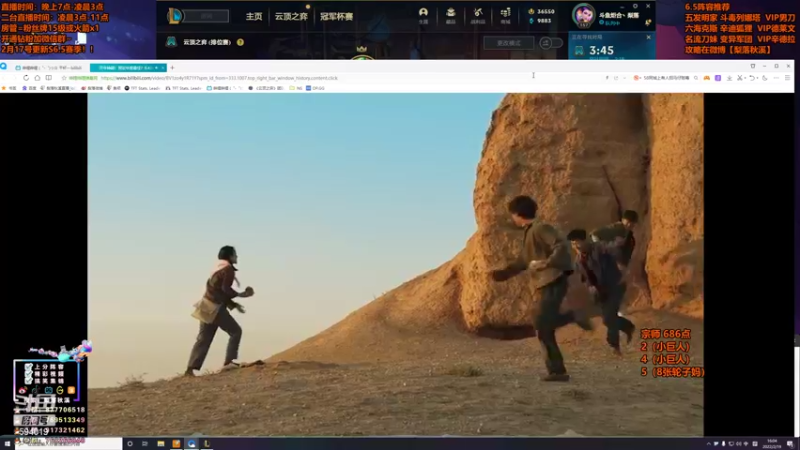This screenshot has height=450, width=800.
Task: Open the store coins icon in League client
Action: [505, 14]
